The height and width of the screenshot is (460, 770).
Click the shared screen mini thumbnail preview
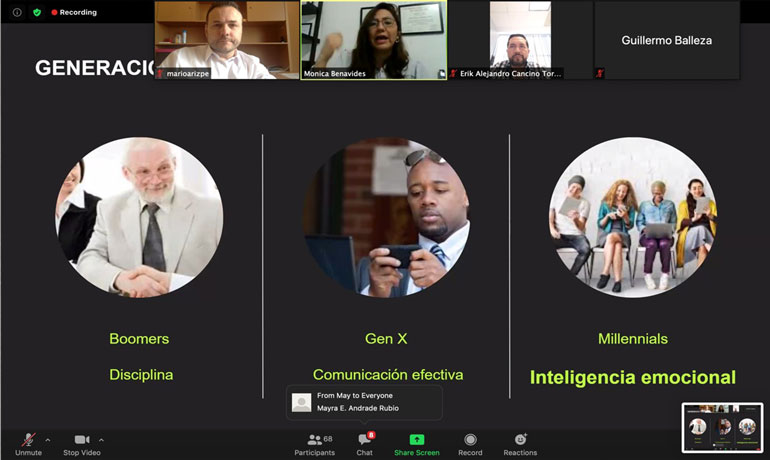point(722,428)
